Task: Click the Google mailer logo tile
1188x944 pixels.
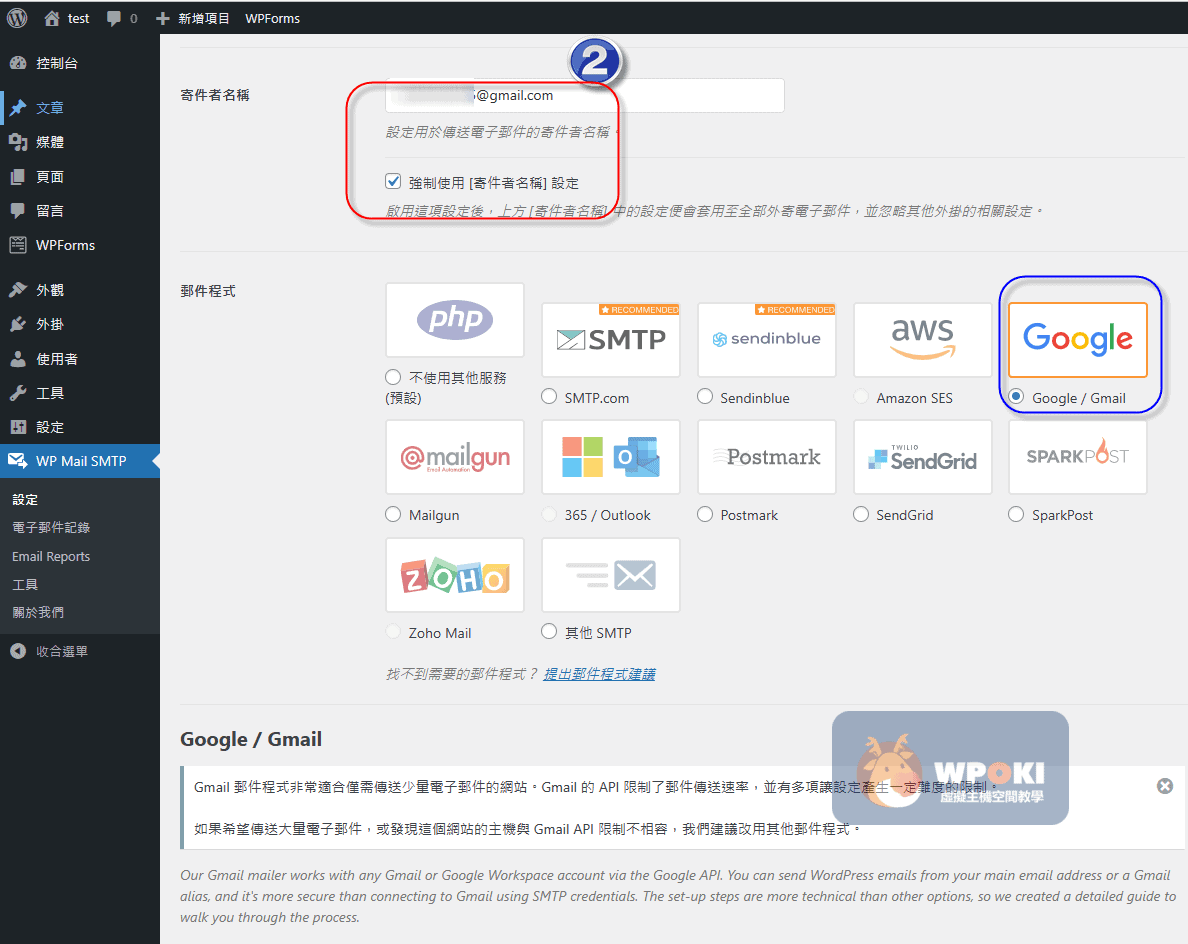Action: pyautogui.click(x=1077, y=340)
